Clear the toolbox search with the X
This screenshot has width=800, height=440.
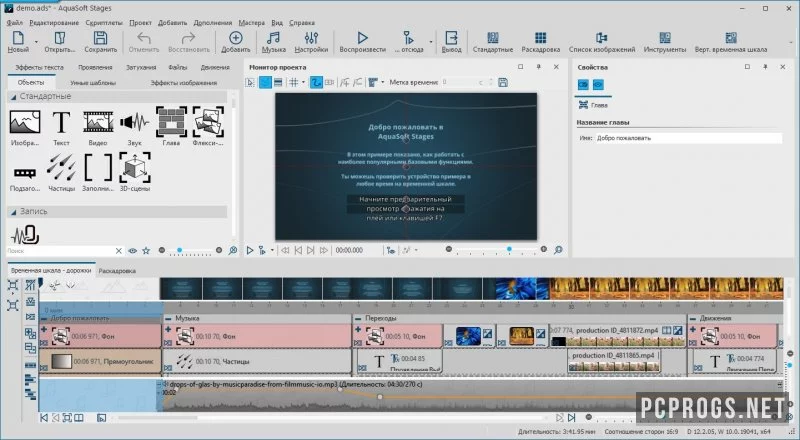[x=119, y=251]
